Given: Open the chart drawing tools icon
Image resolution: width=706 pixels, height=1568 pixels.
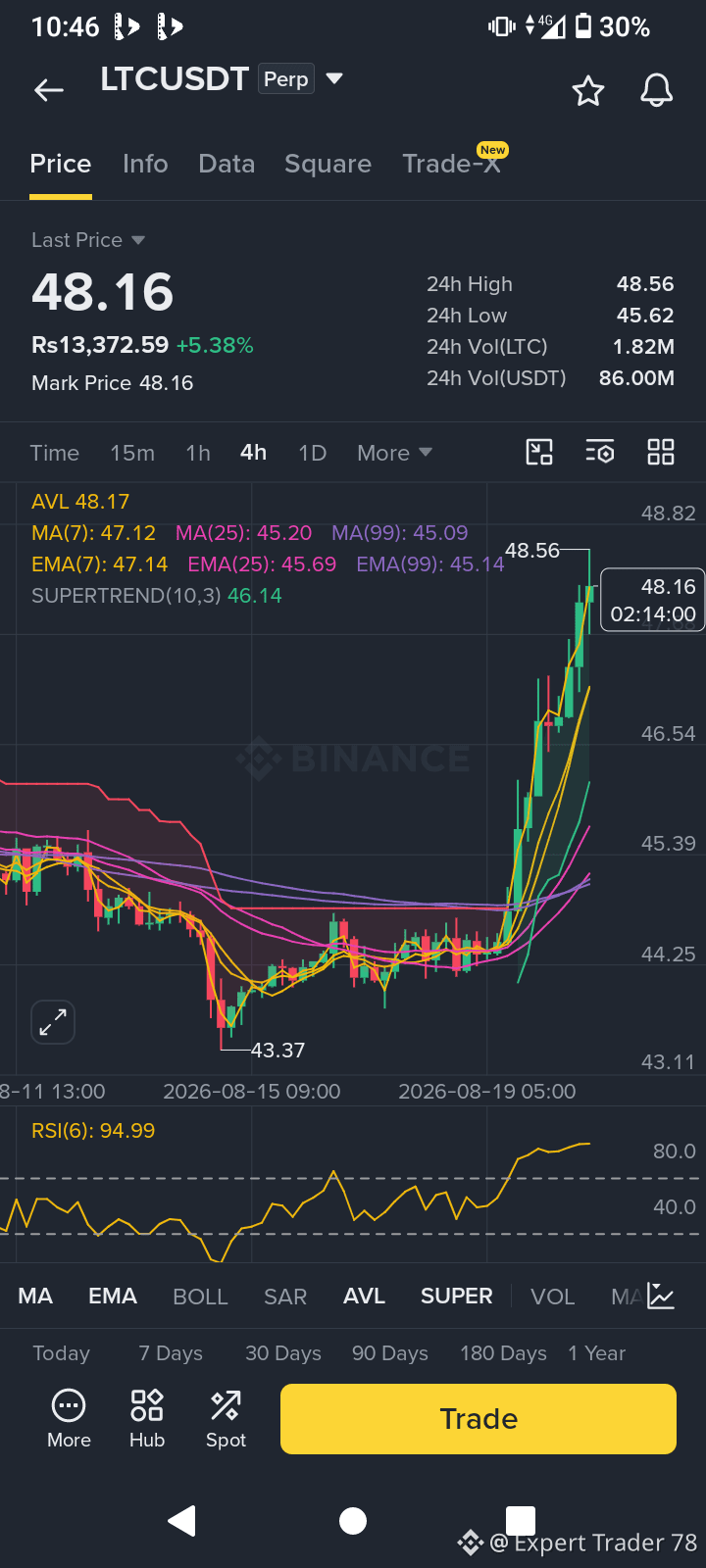Looking at the screenshot, I should [x=539, y=452].
